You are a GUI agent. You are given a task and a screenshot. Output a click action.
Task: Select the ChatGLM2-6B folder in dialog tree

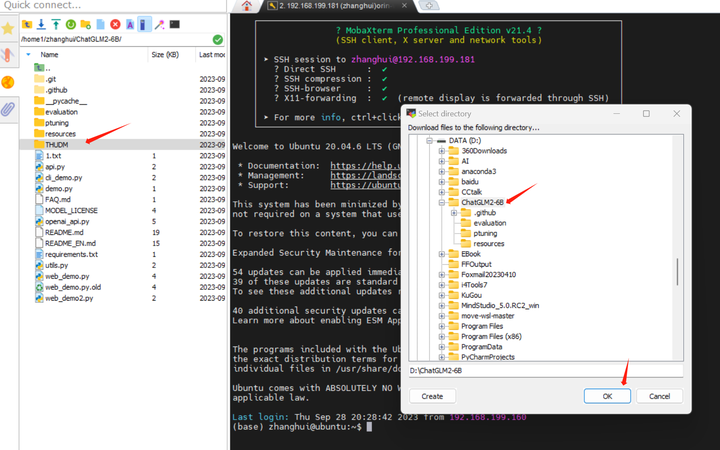coord(482,202)
